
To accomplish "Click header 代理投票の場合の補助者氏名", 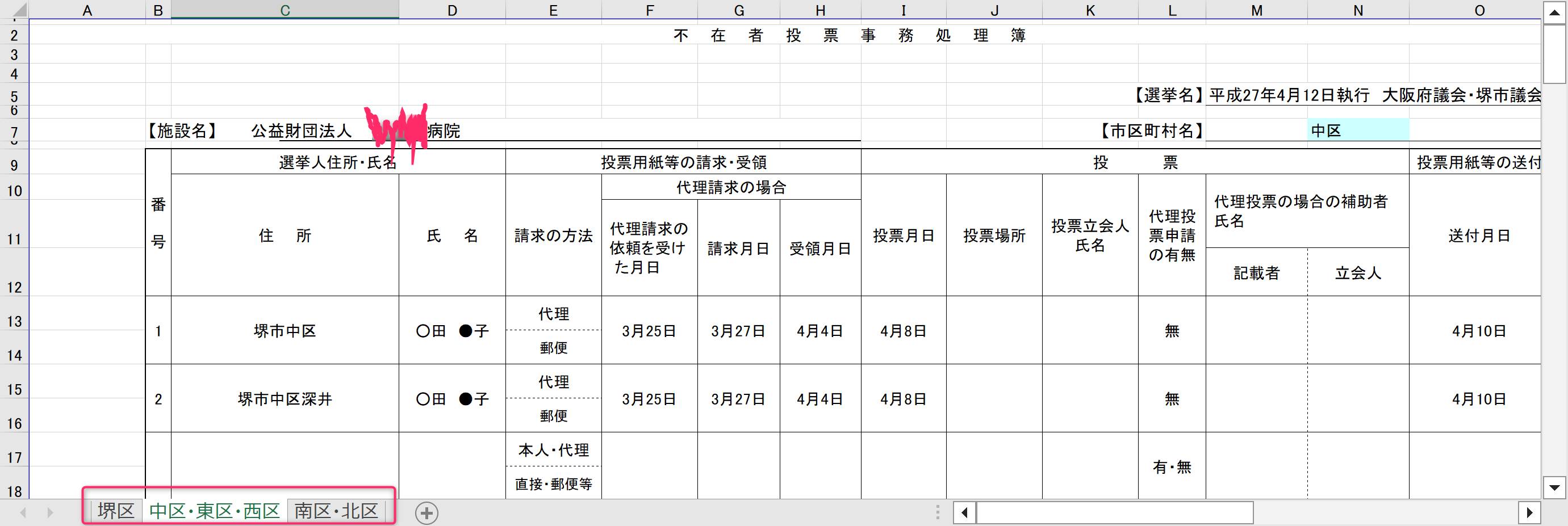I will (x=1307, y=211).
